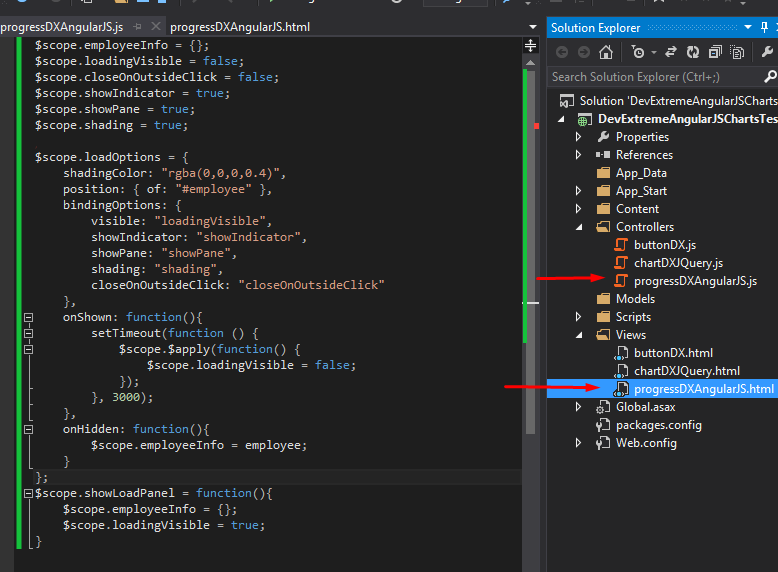
Task: Open the Pending Changes Filter clock icon
Action: [638, 52]
